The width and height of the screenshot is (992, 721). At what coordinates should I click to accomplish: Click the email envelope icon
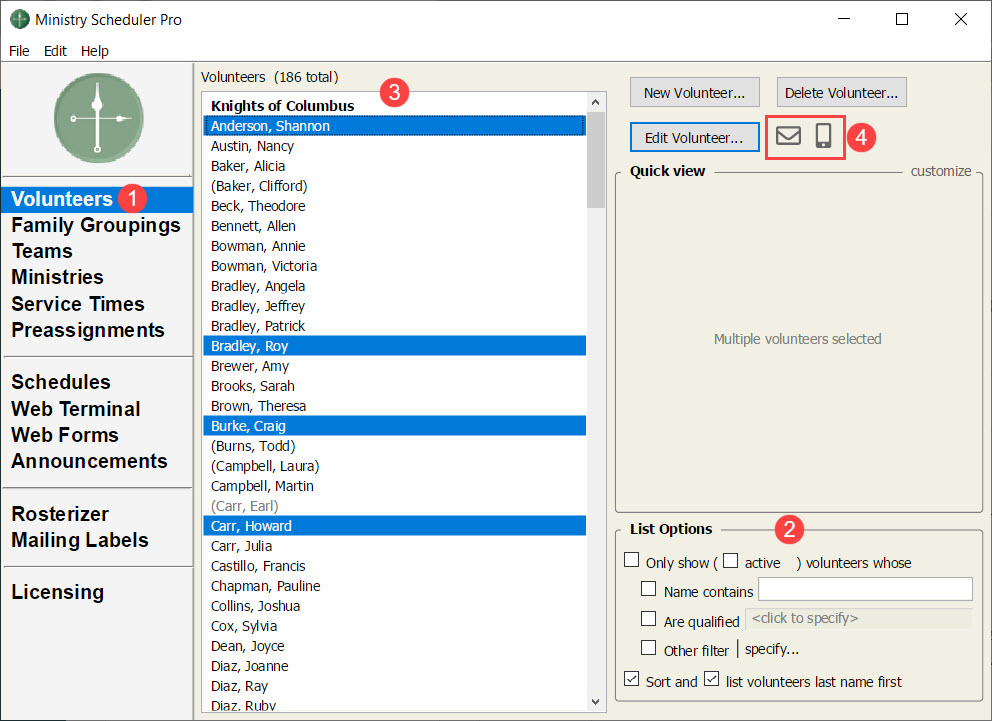(x=788, y=136)
